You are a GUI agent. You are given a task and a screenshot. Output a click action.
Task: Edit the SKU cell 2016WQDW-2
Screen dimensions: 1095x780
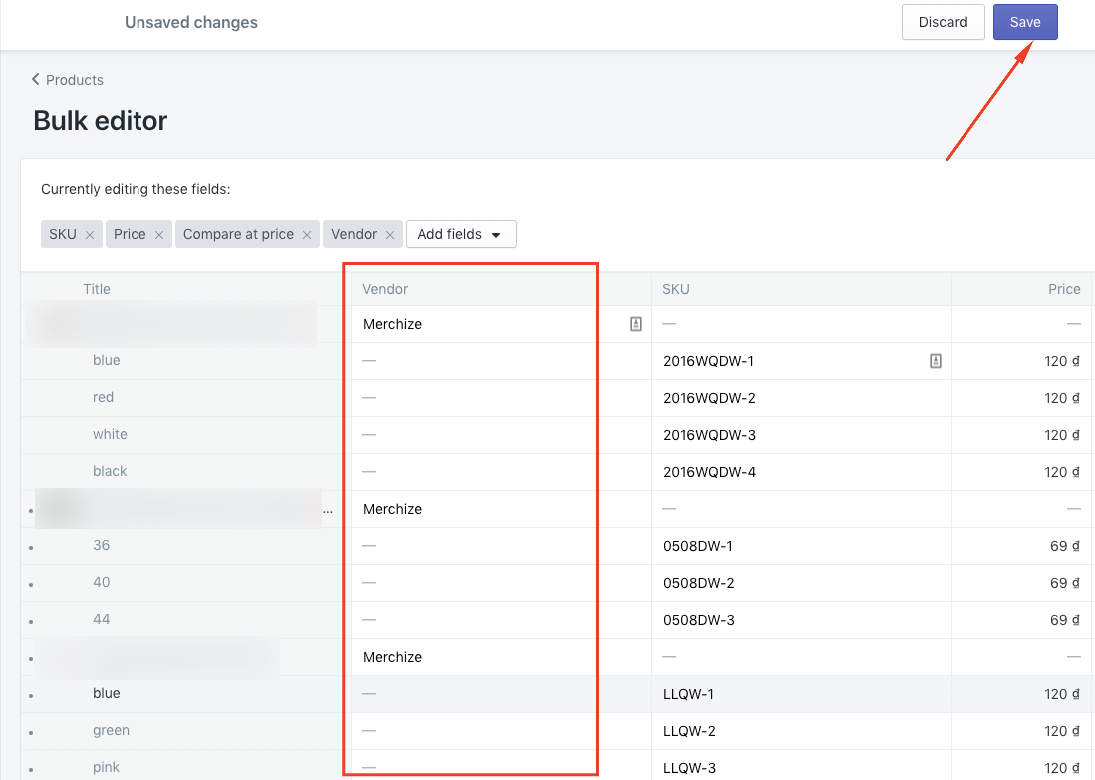pos(801,398)
